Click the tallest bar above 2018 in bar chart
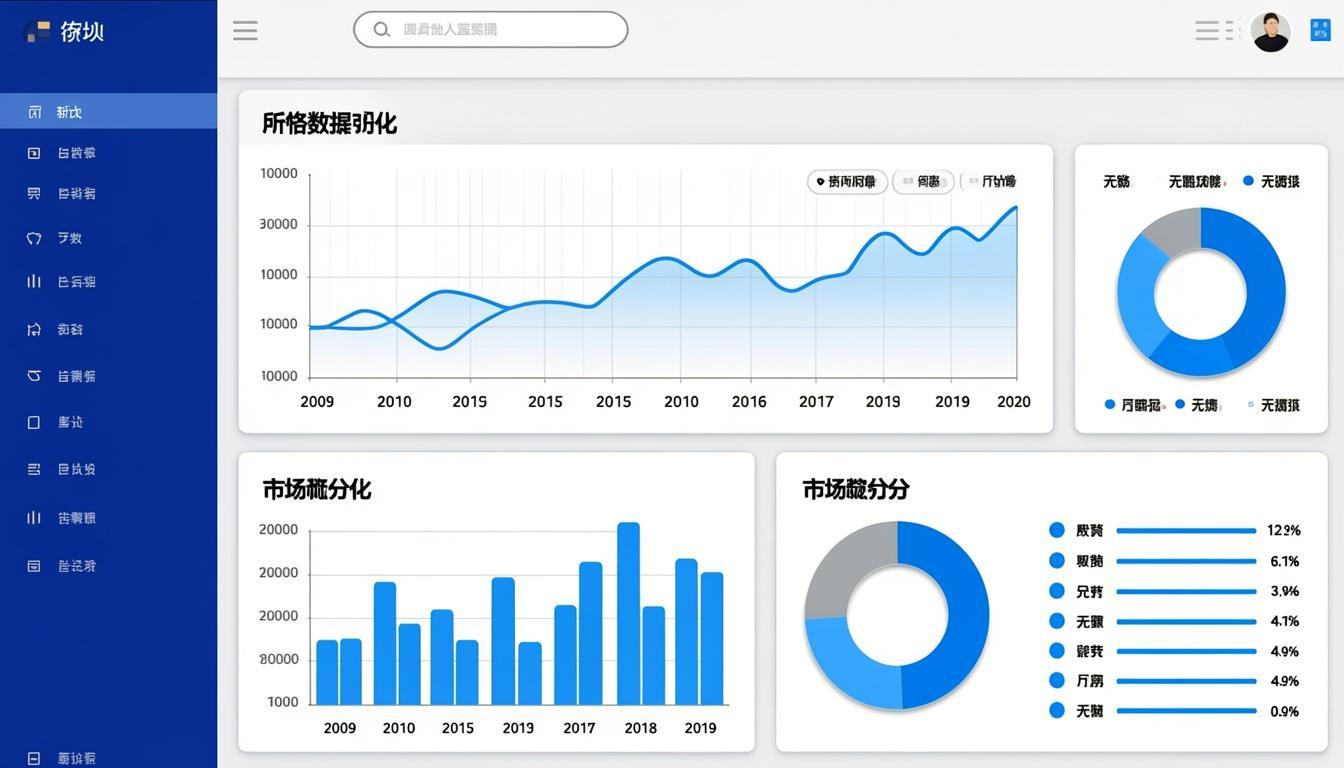Viewport: 1344px width, 768px height. pos(628,613)
